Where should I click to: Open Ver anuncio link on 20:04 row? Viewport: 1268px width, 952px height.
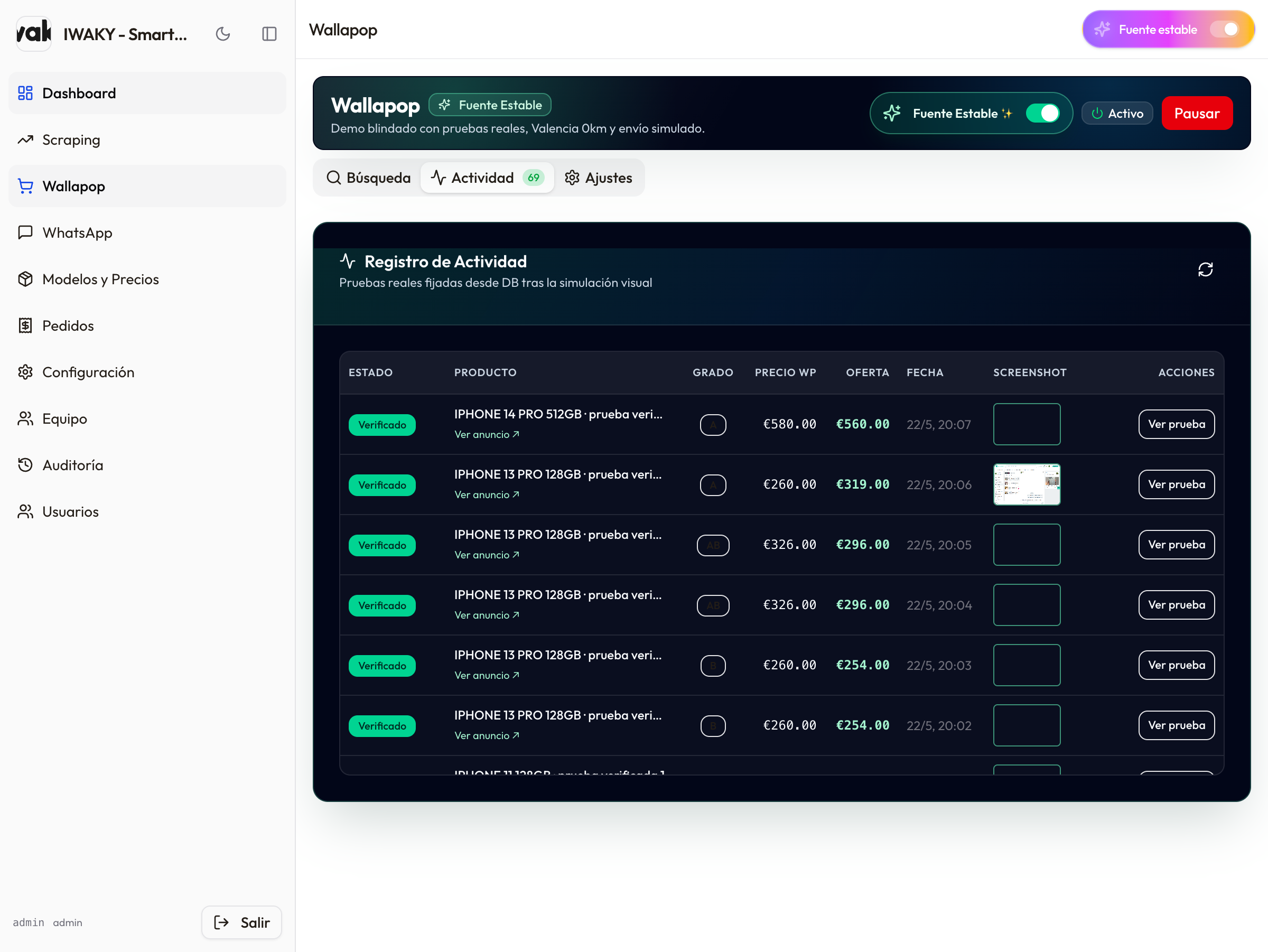(487, 615)
